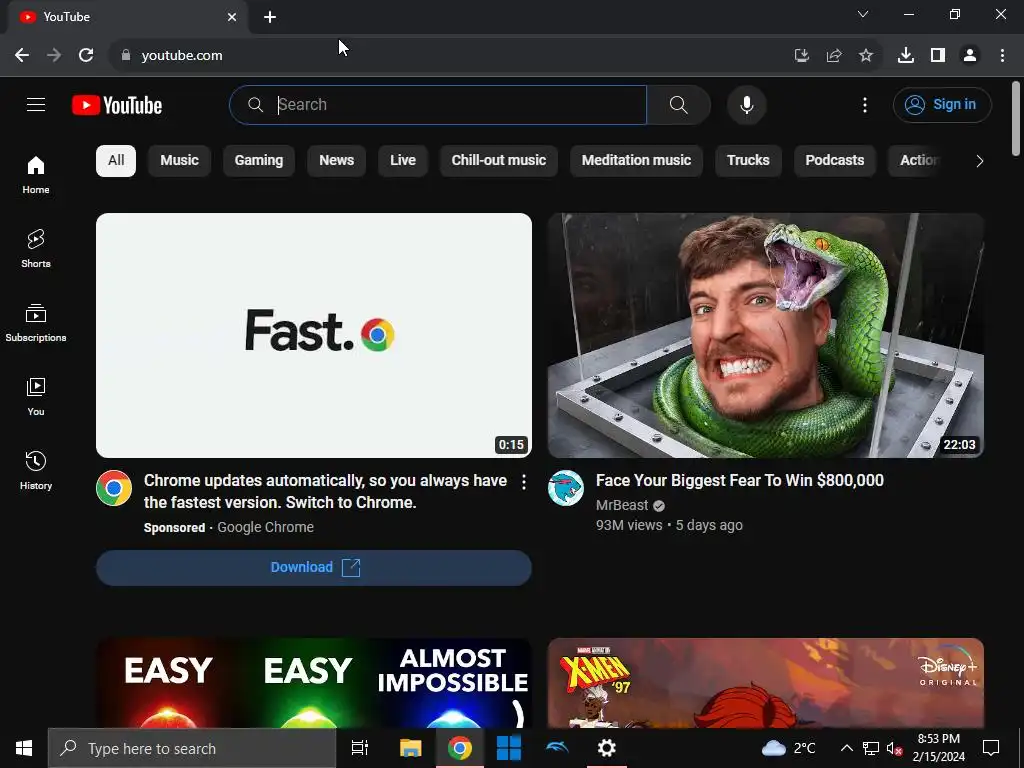Share this page via address bar icon
This screenshot has height=768, width=1024.
point(834,56)
